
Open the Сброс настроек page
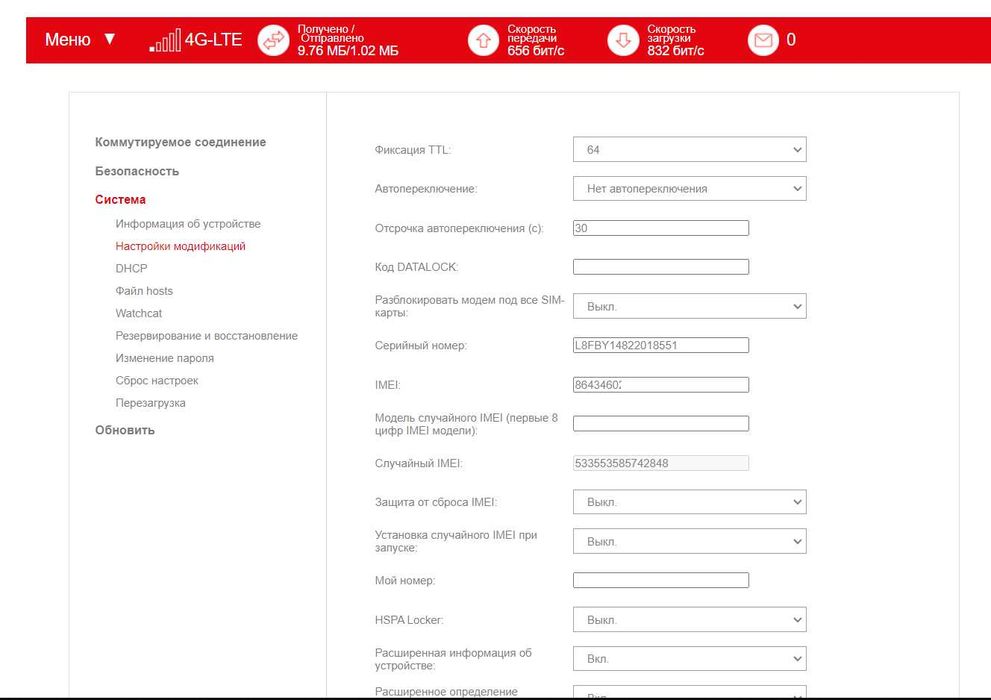point(157,381)
